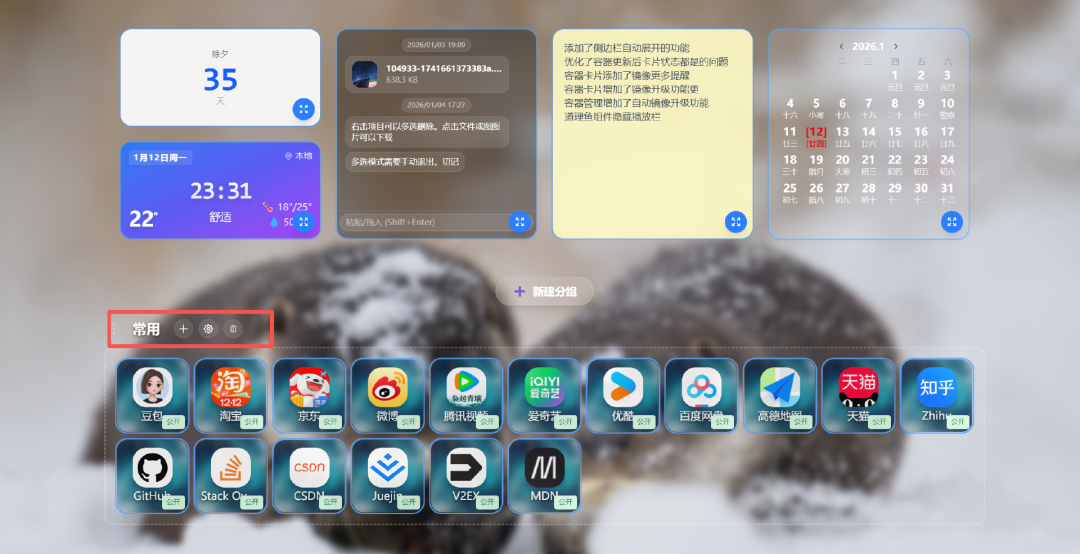The image size is (1080, 554).
Task: Expand the 除夕 countdown widget
Action: pyautogui.click(x=304, y=109)
